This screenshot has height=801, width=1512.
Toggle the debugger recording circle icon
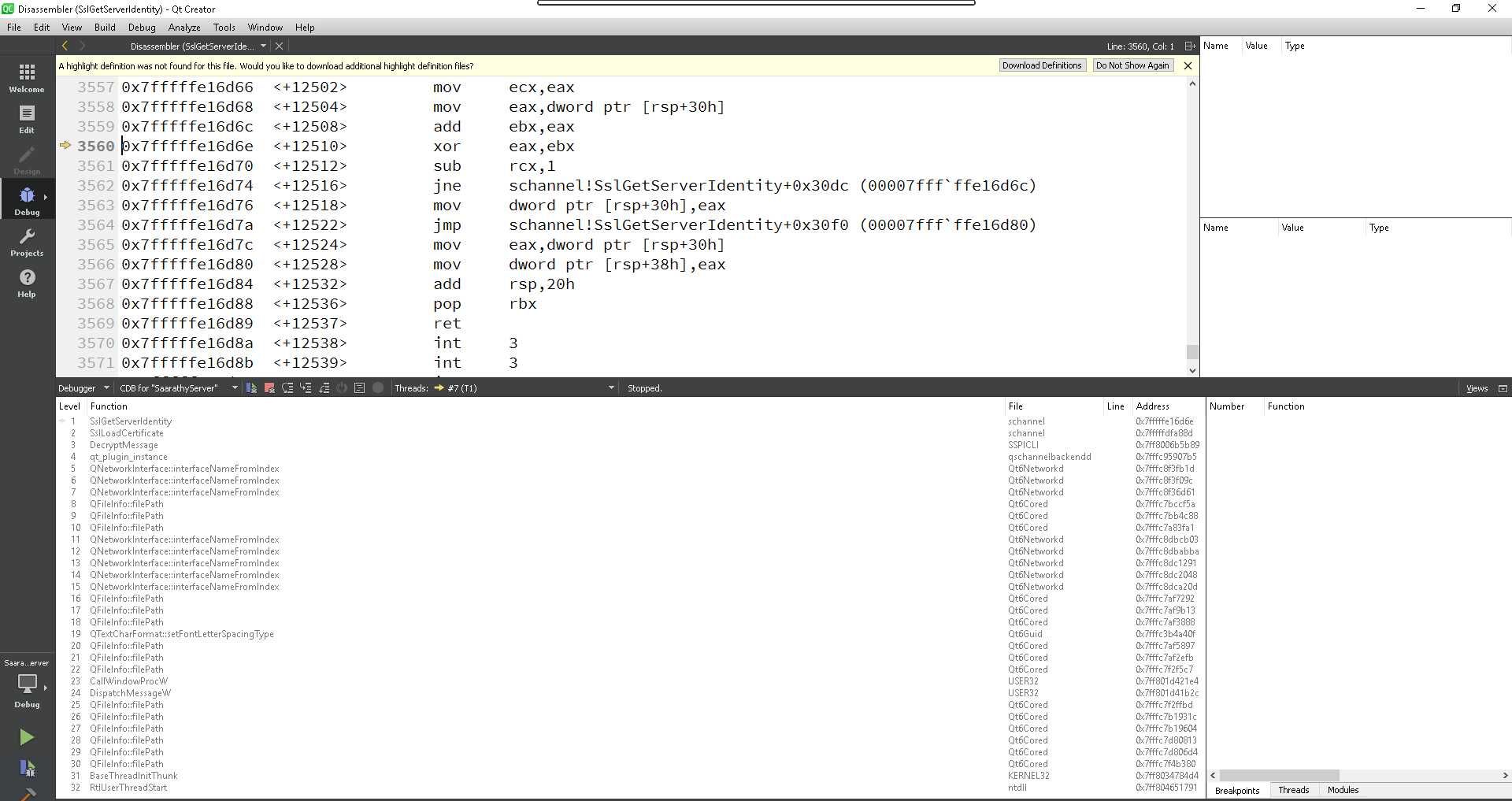[x=378, y=388]
